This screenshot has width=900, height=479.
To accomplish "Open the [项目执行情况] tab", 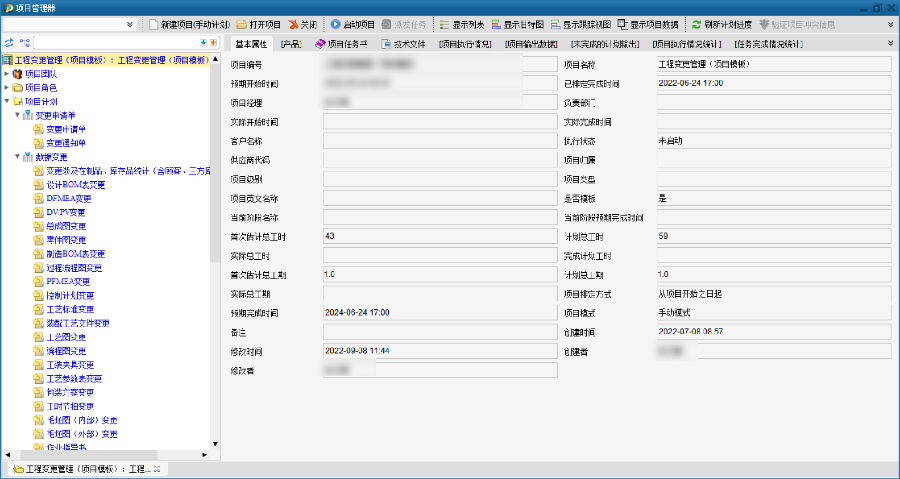I will pyautogui.click(x=465, y=44).
